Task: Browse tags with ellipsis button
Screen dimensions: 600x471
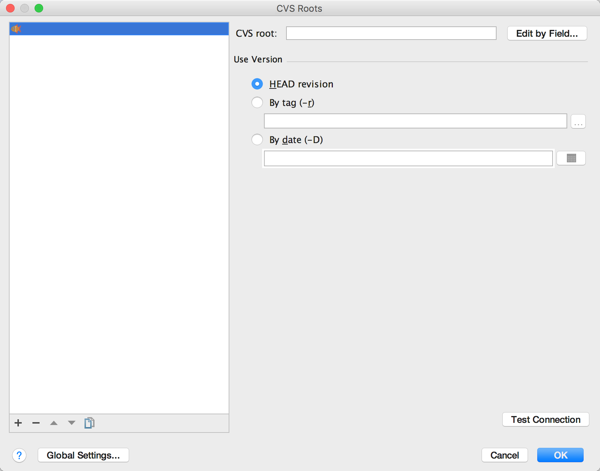Action: [578, 122]
